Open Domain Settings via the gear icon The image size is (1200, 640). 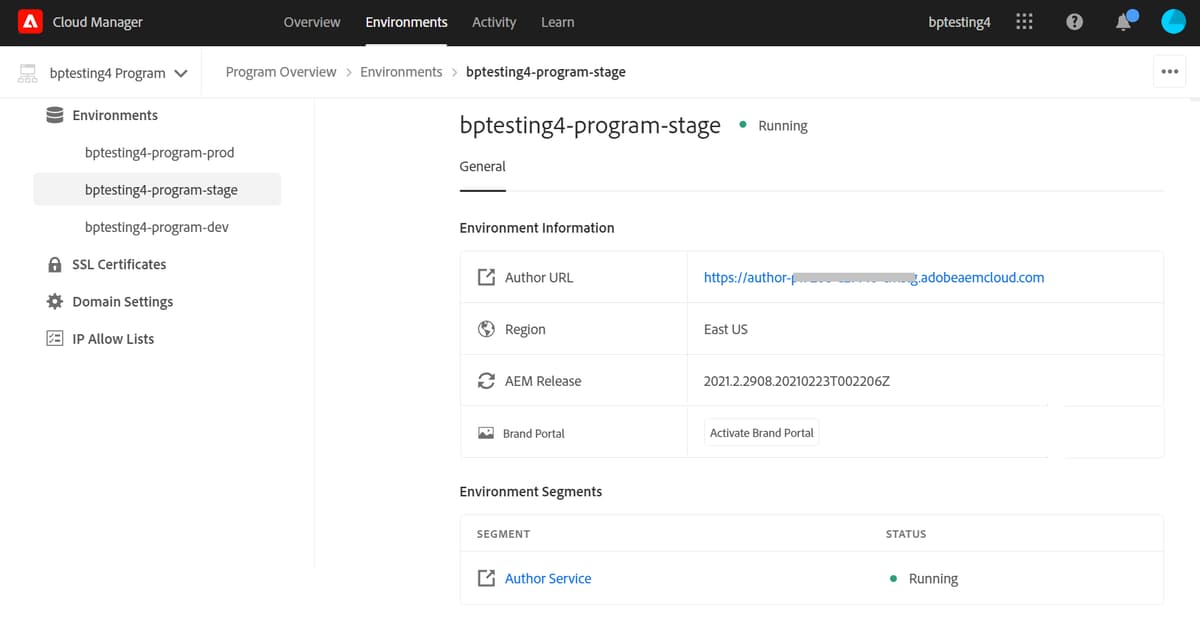tap(57, 301)
